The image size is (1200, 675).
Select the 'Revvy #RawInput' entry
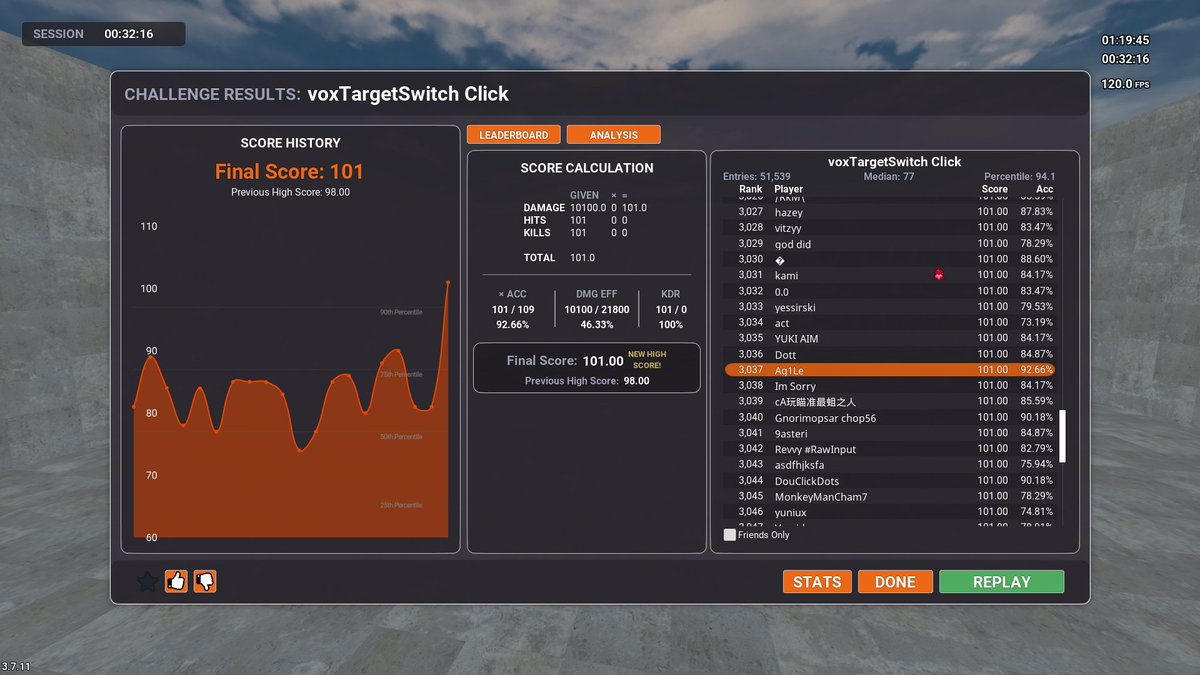tap(890, 449)
